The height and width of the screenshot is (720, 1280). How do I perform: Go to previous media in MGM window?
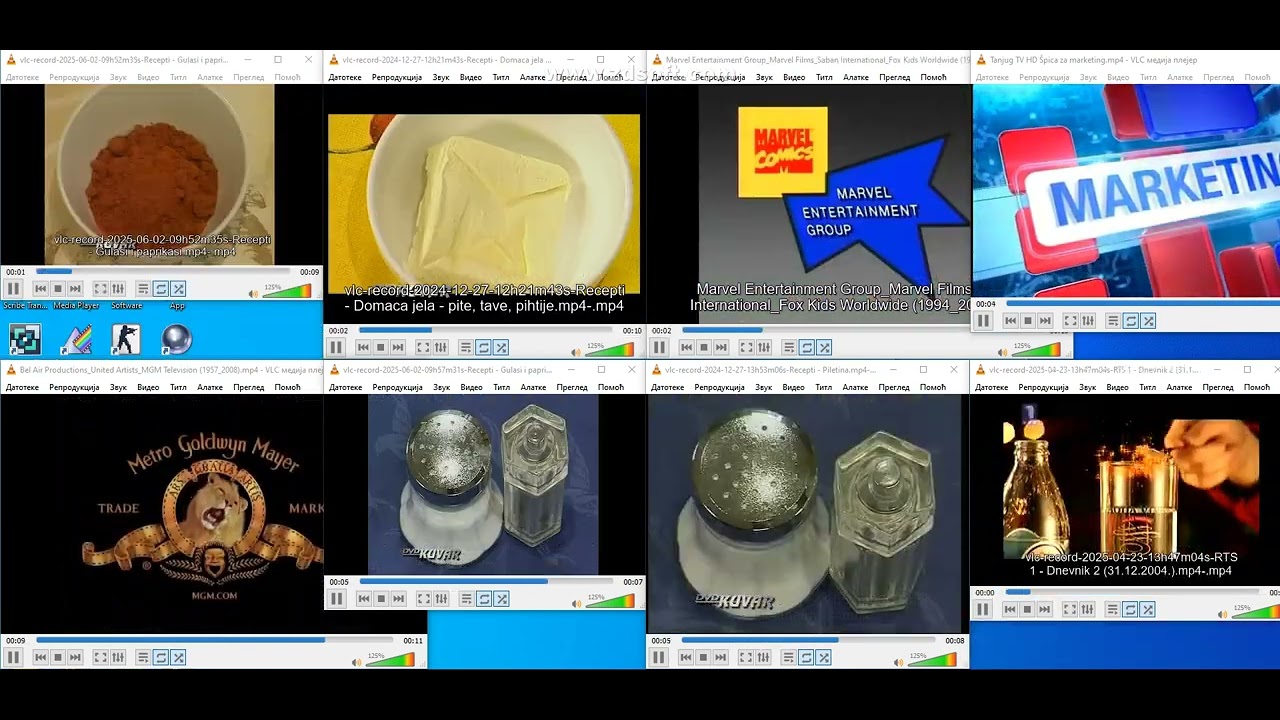click(x=40, y=657)
